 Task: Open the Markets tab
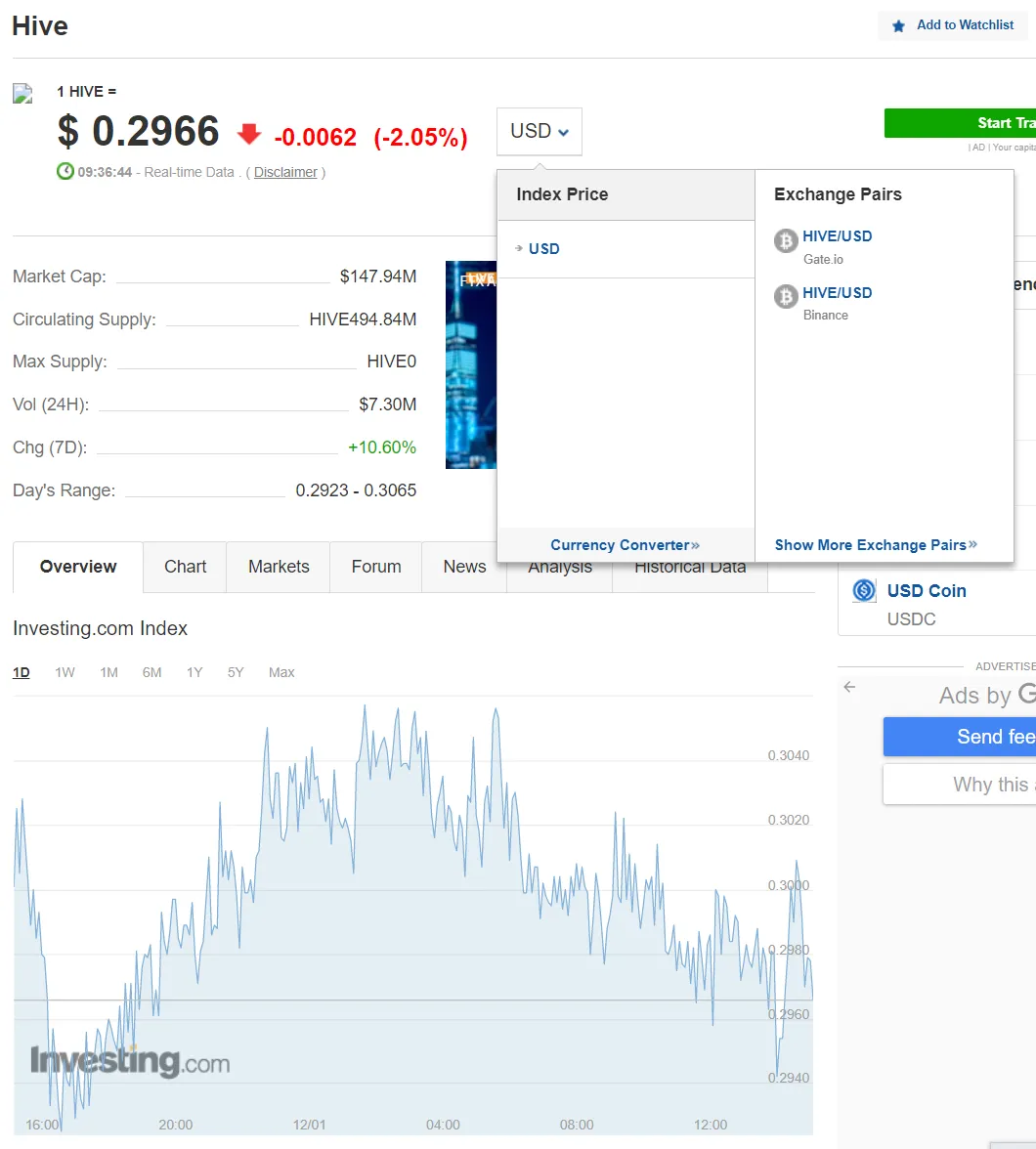coord(279,567)
